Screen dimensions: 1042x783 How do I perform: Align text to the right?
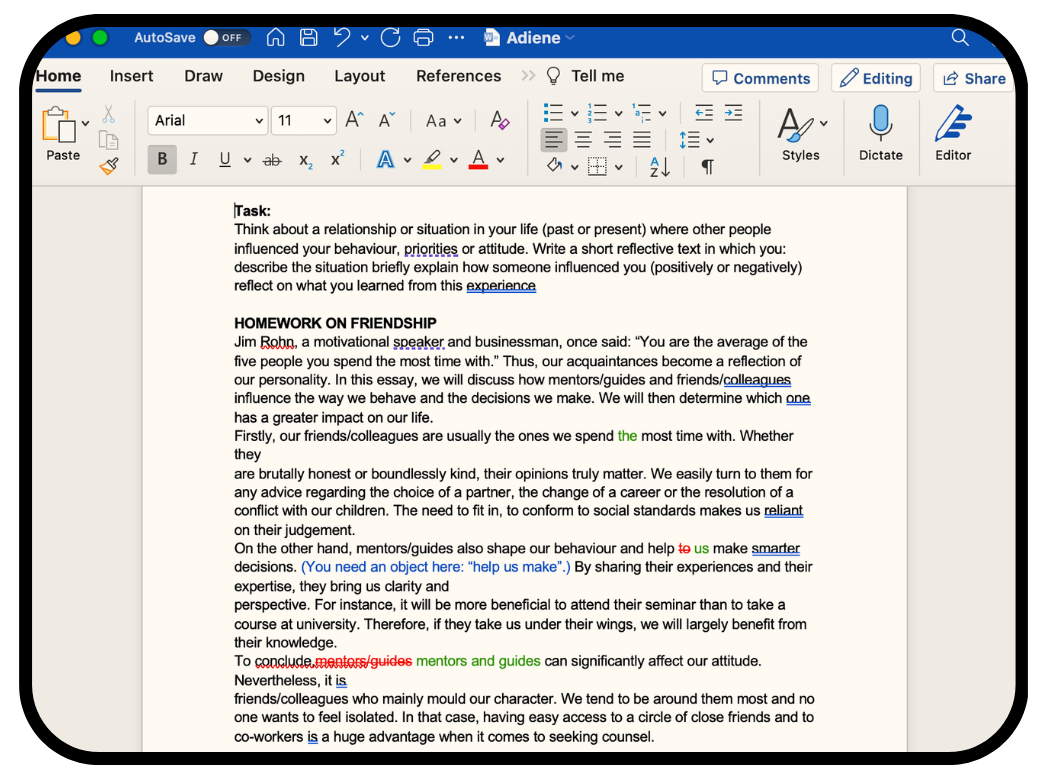[x=612, y=140]
